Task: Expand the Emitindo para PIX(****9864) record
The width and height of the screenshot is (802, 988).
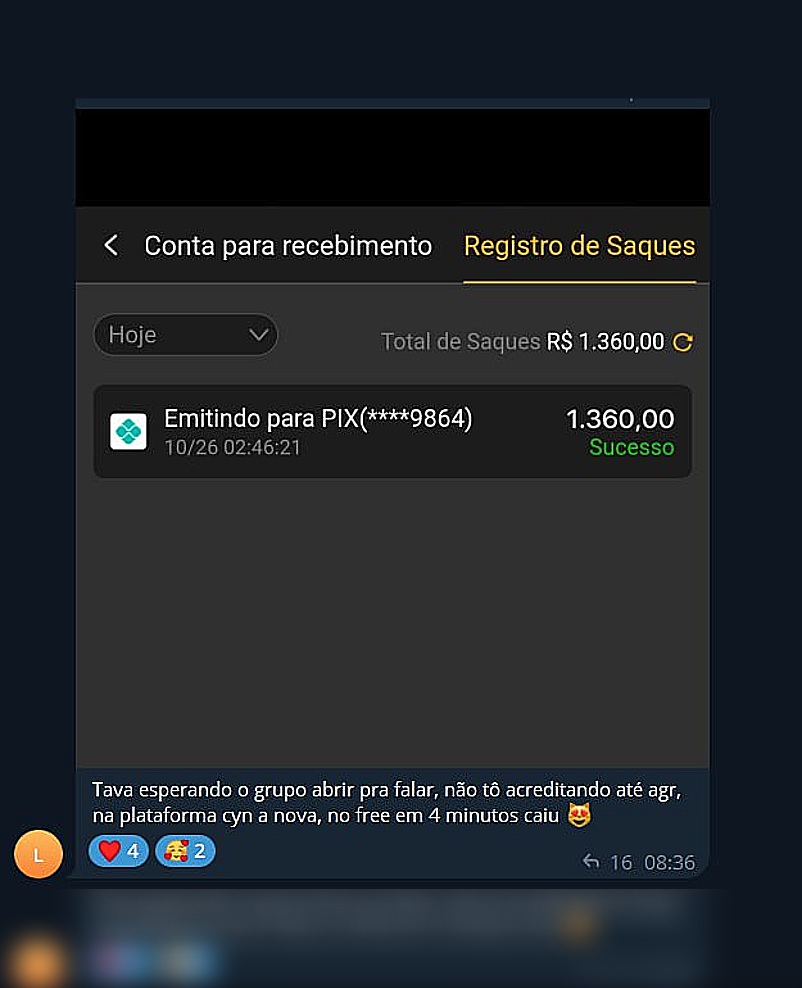Action: [392, 432]
